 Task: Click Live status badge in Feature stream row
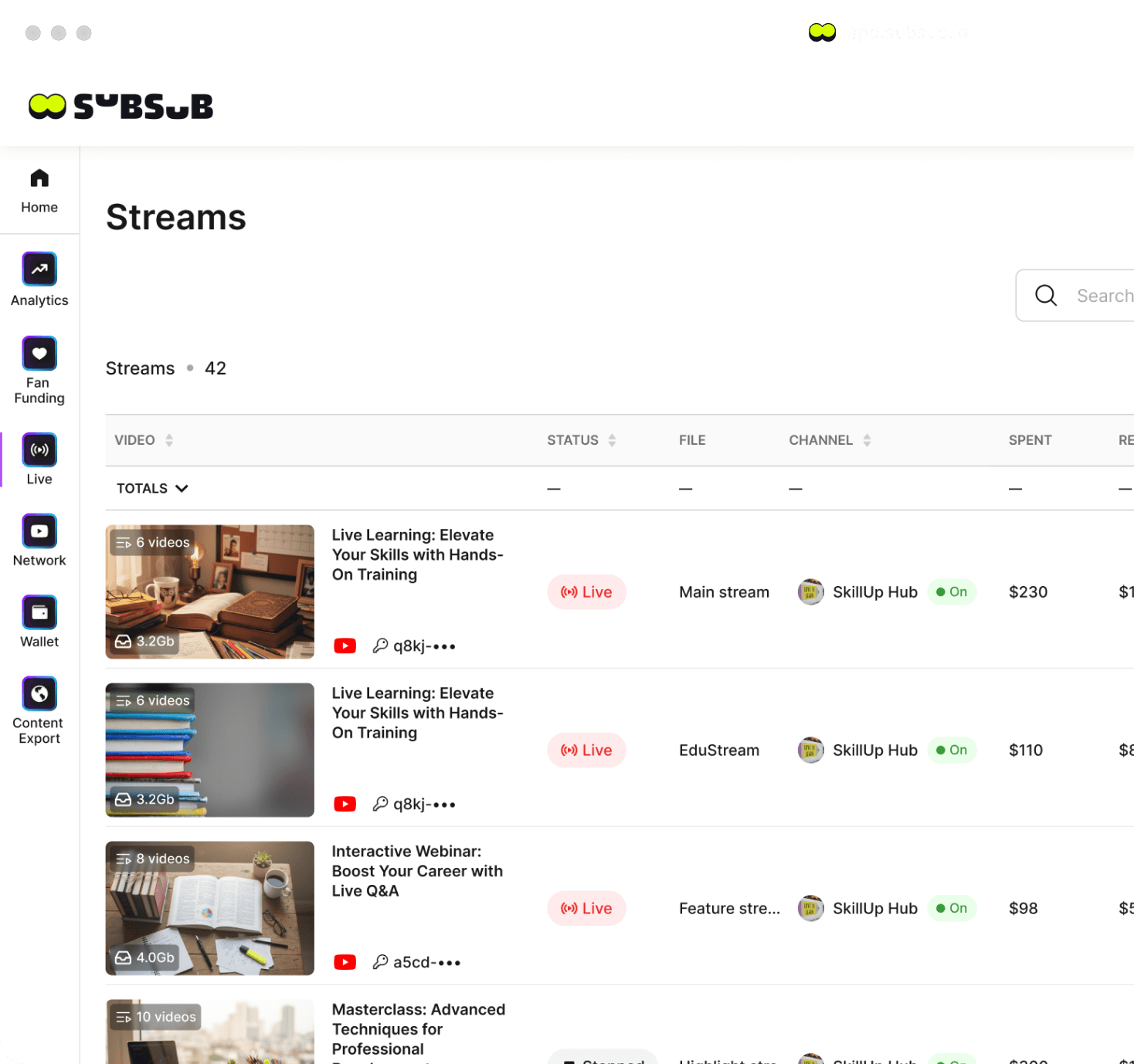587,909
